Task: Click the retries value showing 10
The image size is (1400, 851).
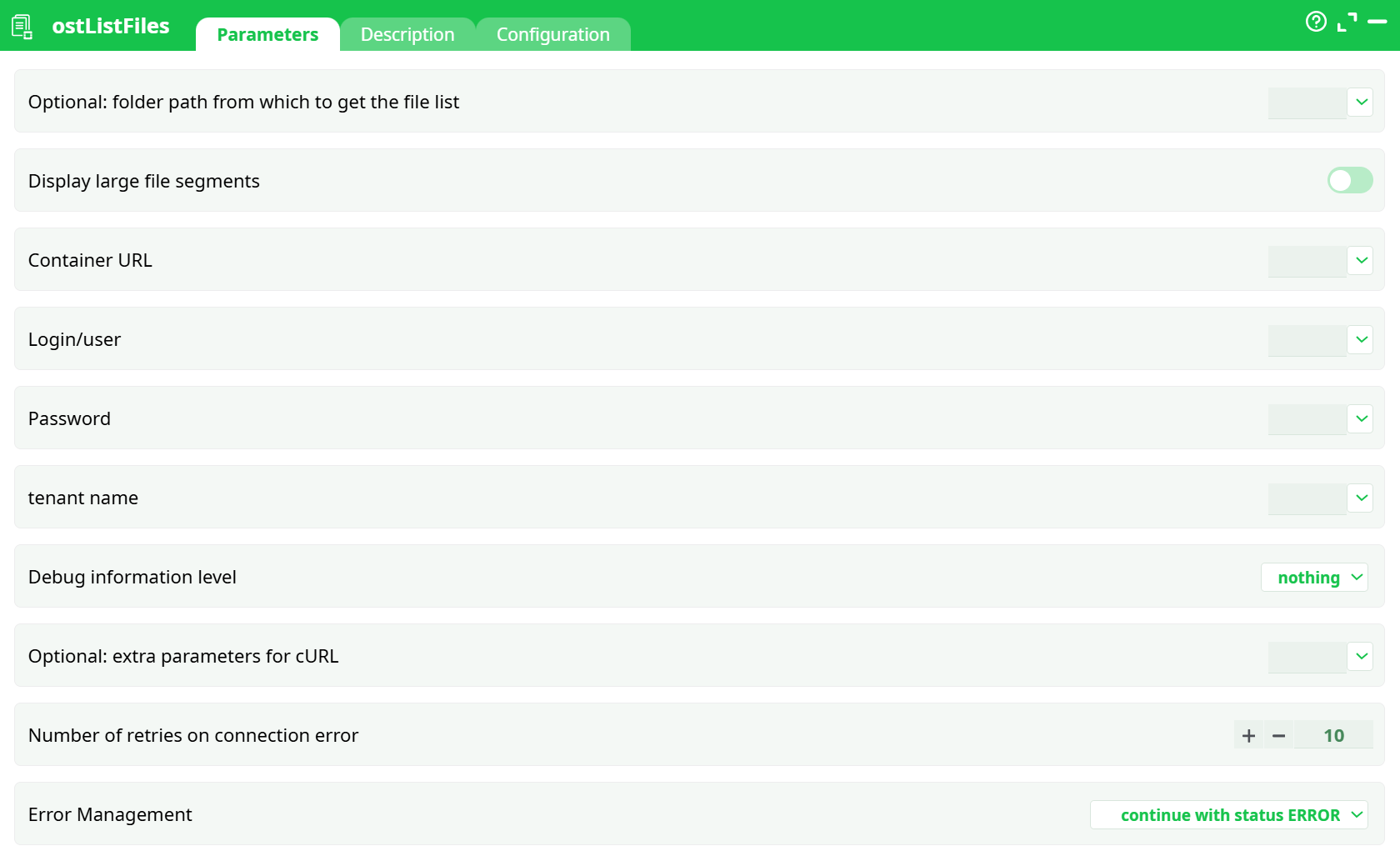Action: click(x=1333, y=735)
